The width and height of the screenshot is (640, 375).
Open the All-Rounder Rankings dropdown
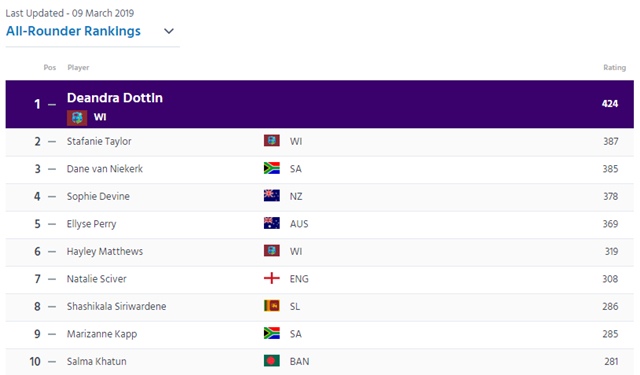(x=92, y=31)
